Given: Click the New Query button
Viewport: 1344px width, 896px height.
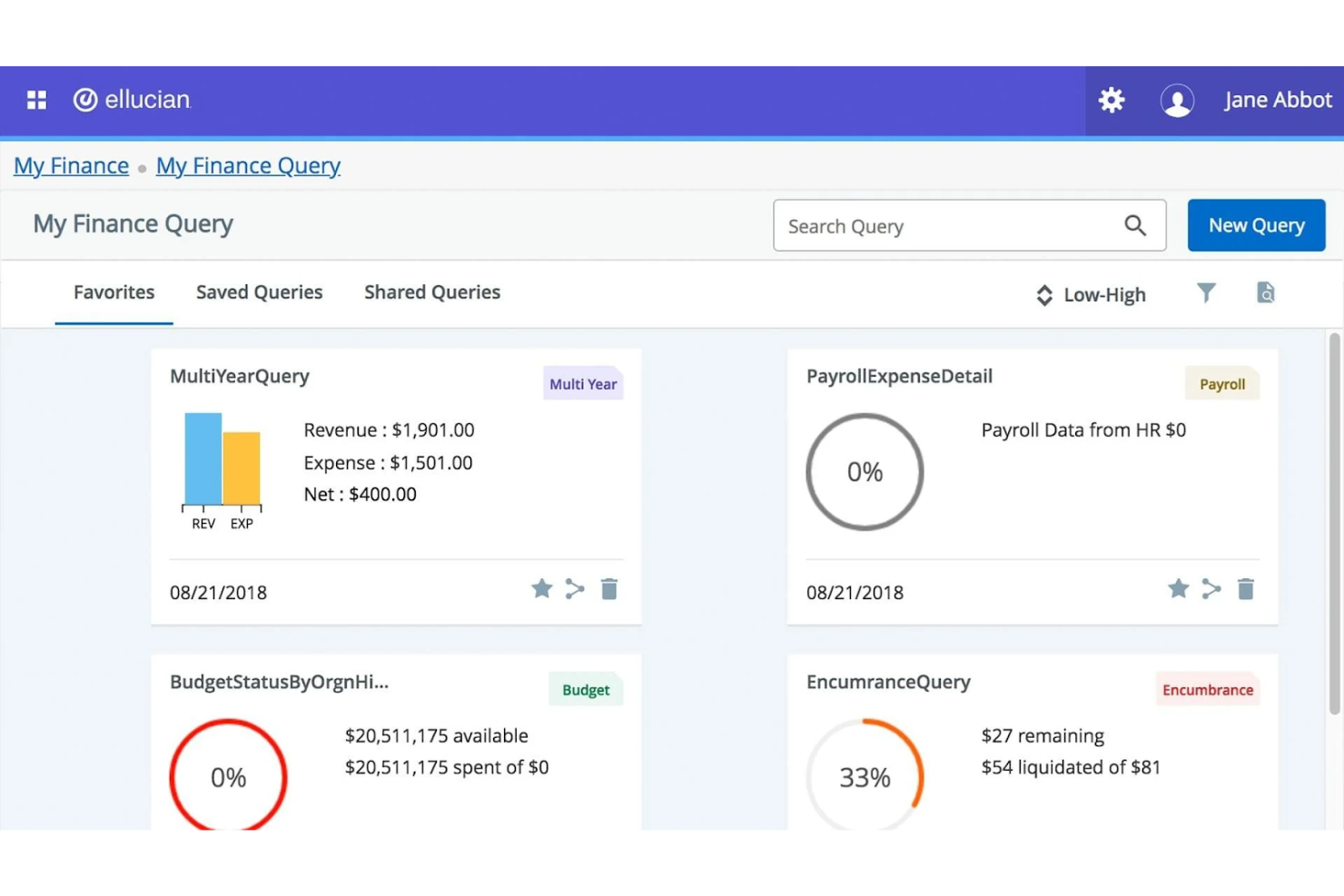Looking at the screenshot, I should [x=1256, y=225].
